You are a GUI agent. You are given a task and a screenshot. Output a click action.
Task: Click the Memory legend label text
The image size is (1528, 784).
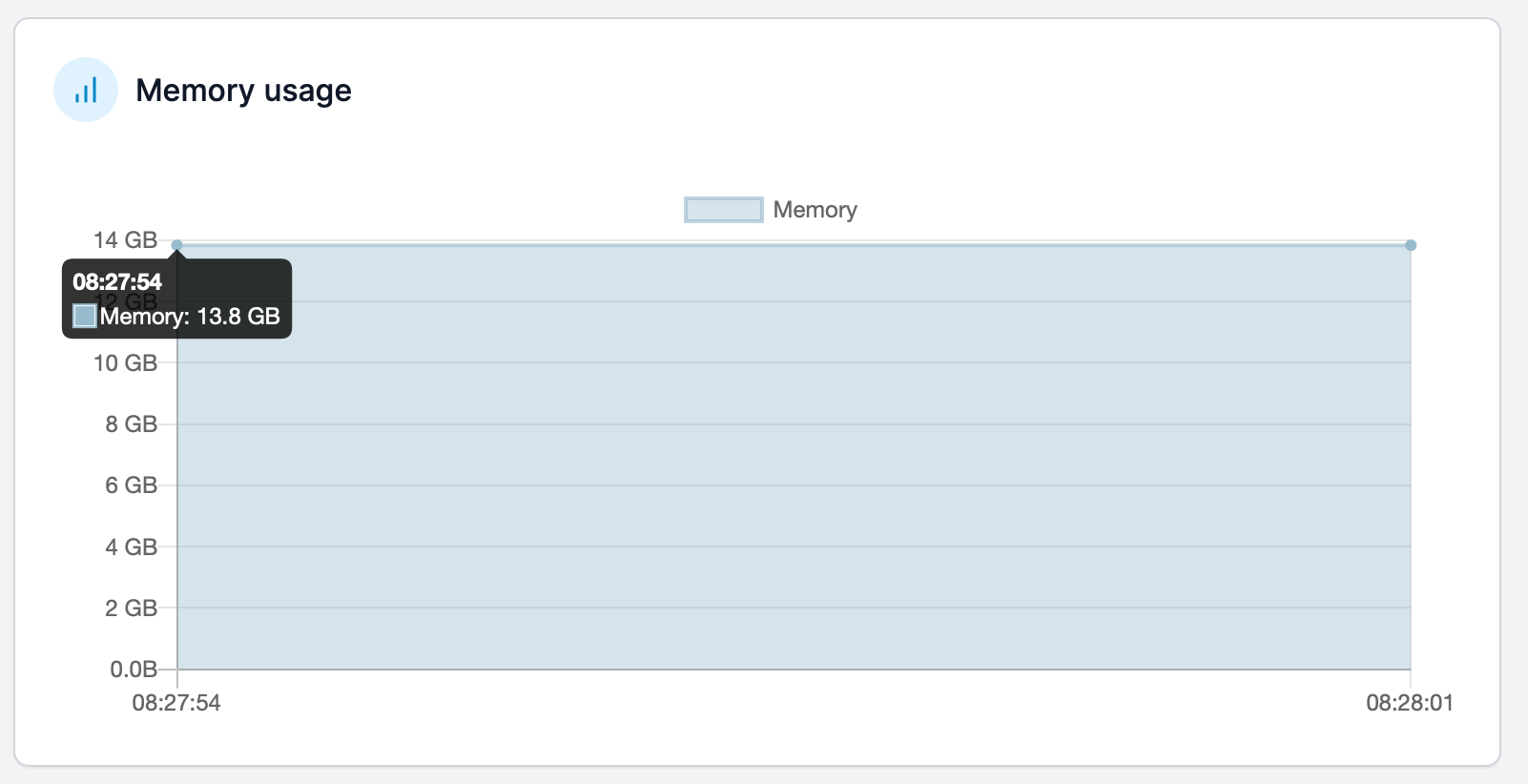tap(815, 210)
